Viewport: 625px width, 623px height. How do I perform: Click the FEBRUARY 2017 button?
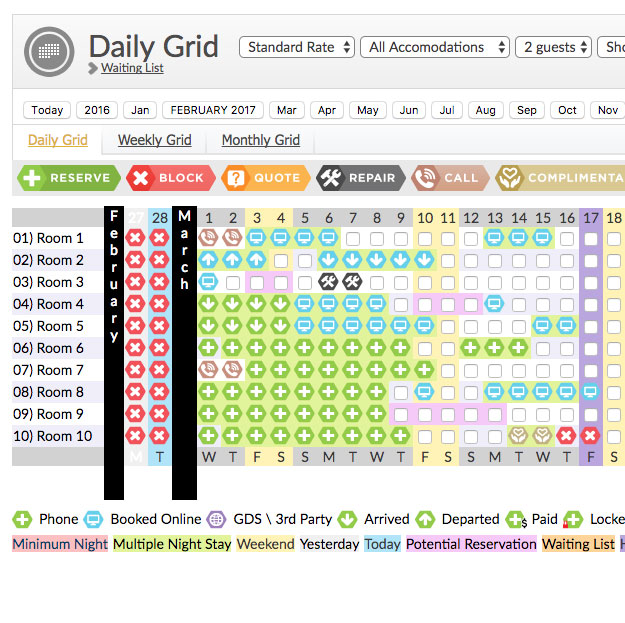[213, 110]
